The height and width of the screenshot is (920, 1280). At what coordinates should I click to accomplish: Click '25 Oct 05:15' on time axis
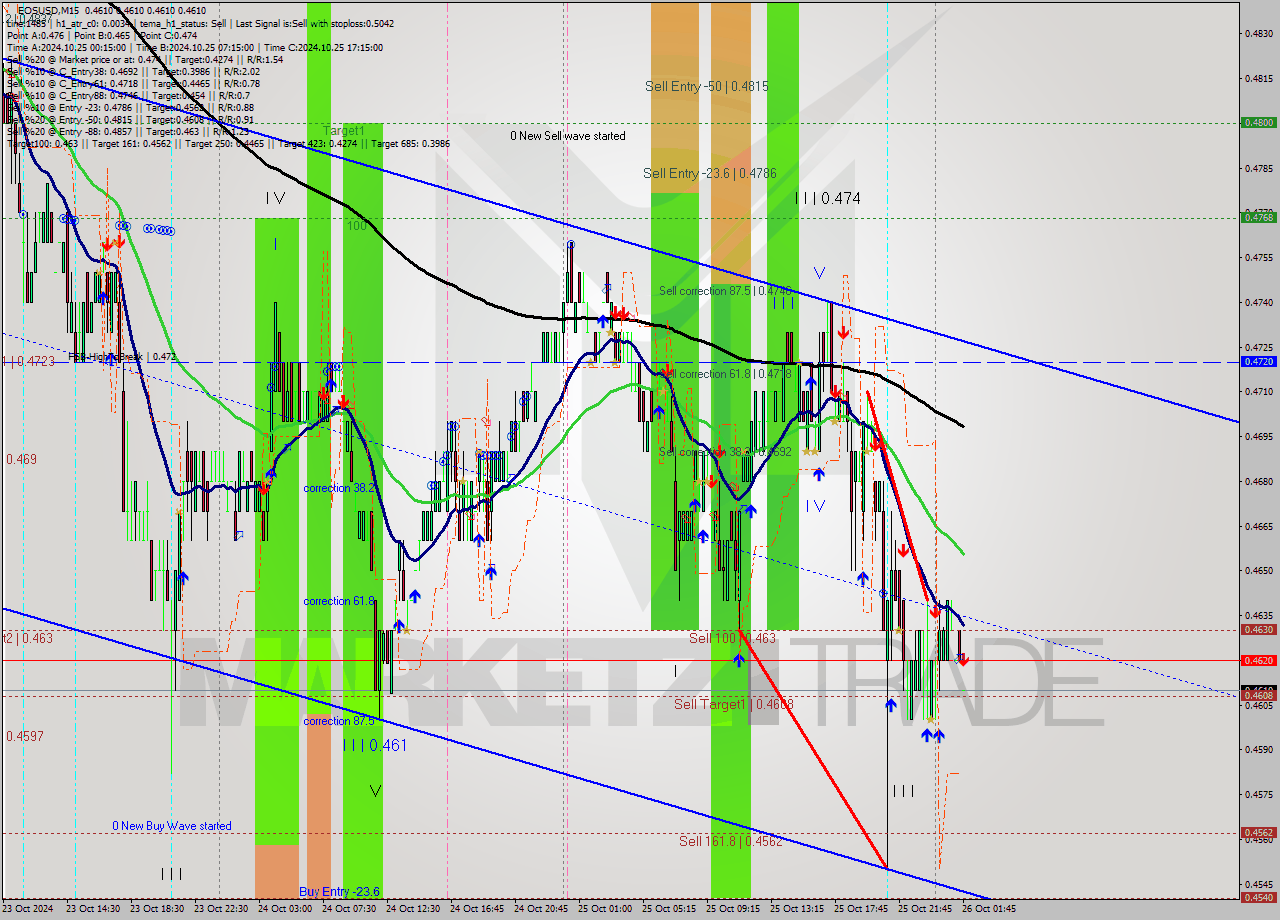669,909
